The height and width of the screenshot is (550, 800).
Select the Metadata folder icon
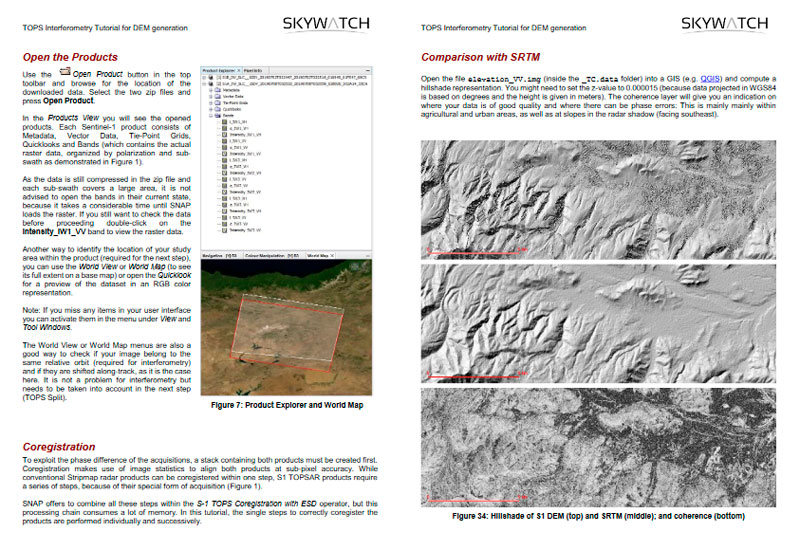point(218,90)
